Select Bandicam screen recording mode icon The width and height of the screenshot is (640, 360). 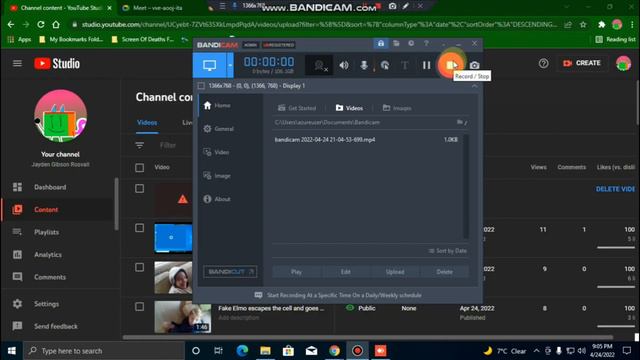click(209, 65)
